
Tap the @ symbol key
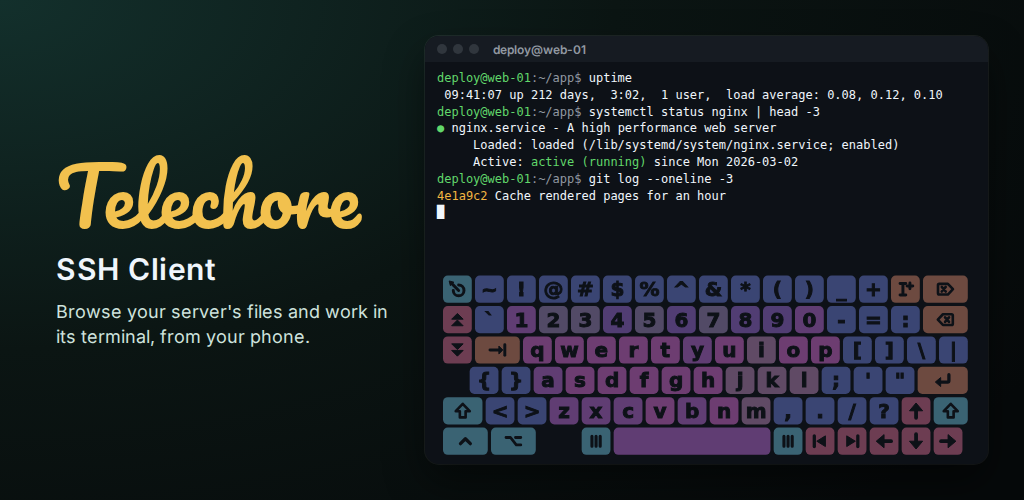[553, 289]
